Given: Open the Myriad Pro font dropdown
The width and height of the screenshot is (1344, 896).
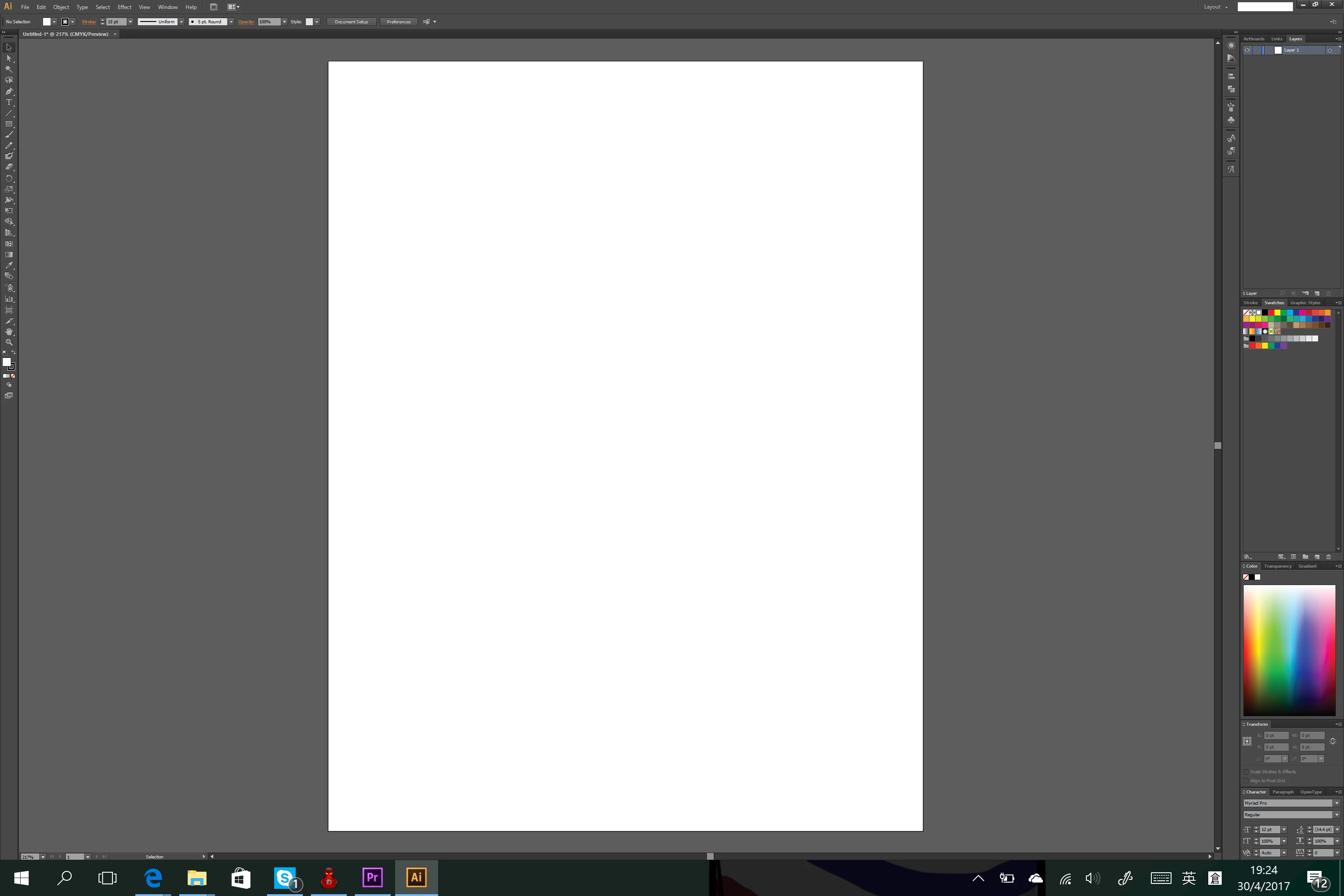Looking at the screenshot, I should [1336, 803].
